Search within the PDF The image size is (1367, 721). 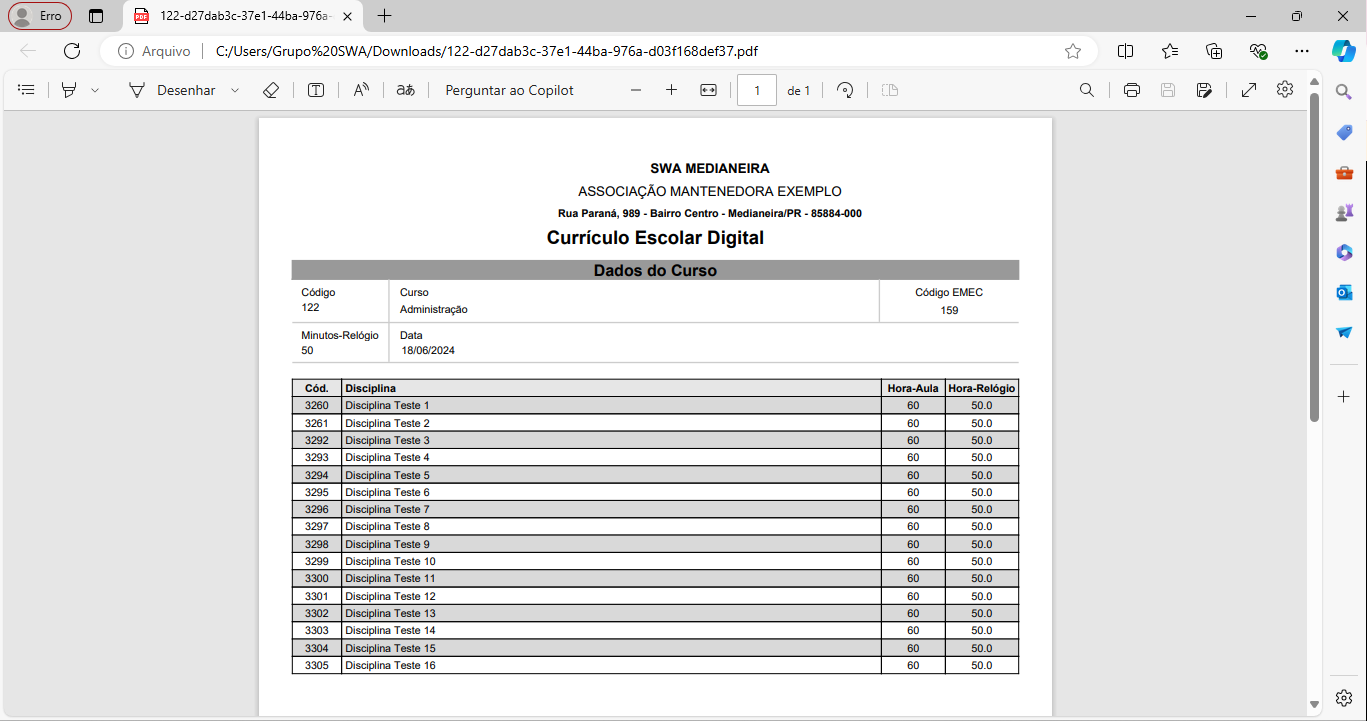(1087, 90)
